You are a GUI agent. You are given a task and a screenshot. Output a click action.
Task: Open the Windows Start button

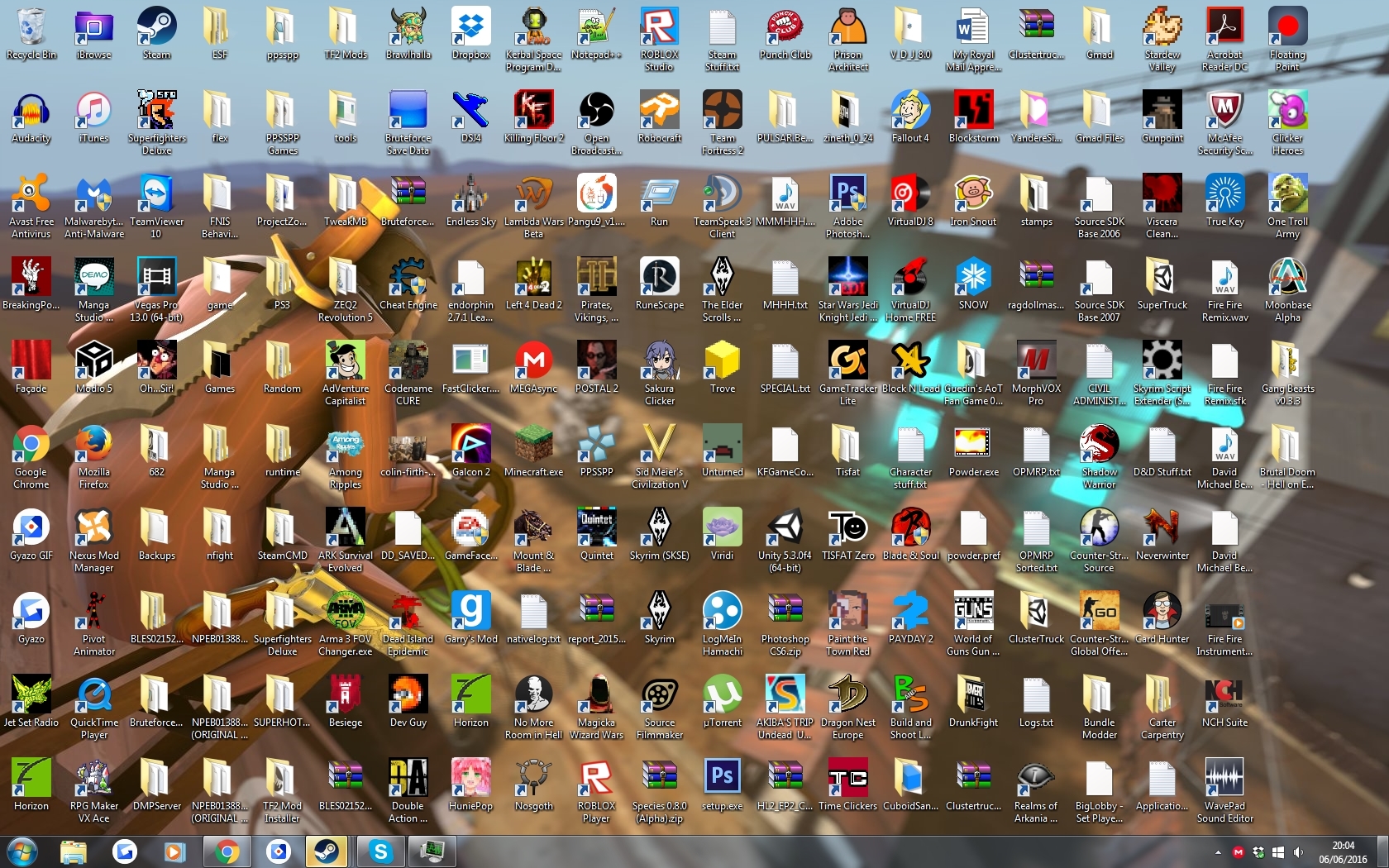click(x=22, y=851)
